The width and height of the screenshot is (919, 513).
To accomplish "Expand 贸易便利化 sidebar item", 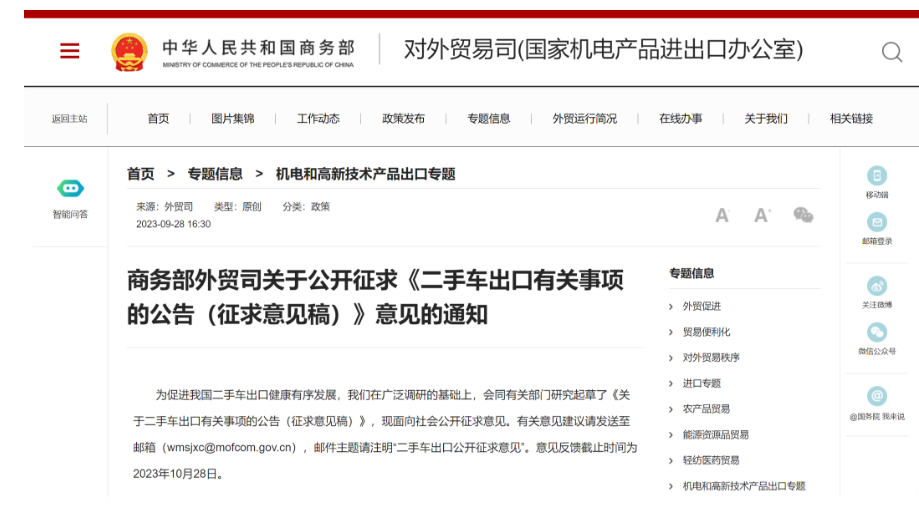I will pos(706,332).
